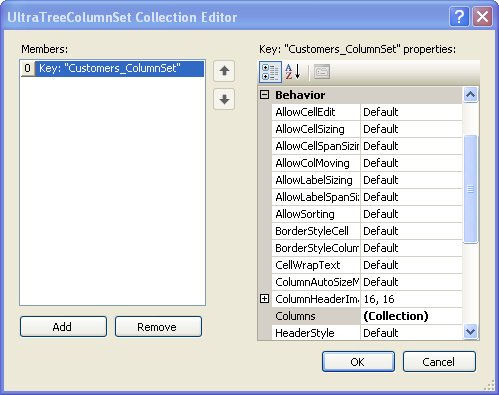
Task: Select the ColumnAutoSizeMode property row
Action: pos(316,282)
